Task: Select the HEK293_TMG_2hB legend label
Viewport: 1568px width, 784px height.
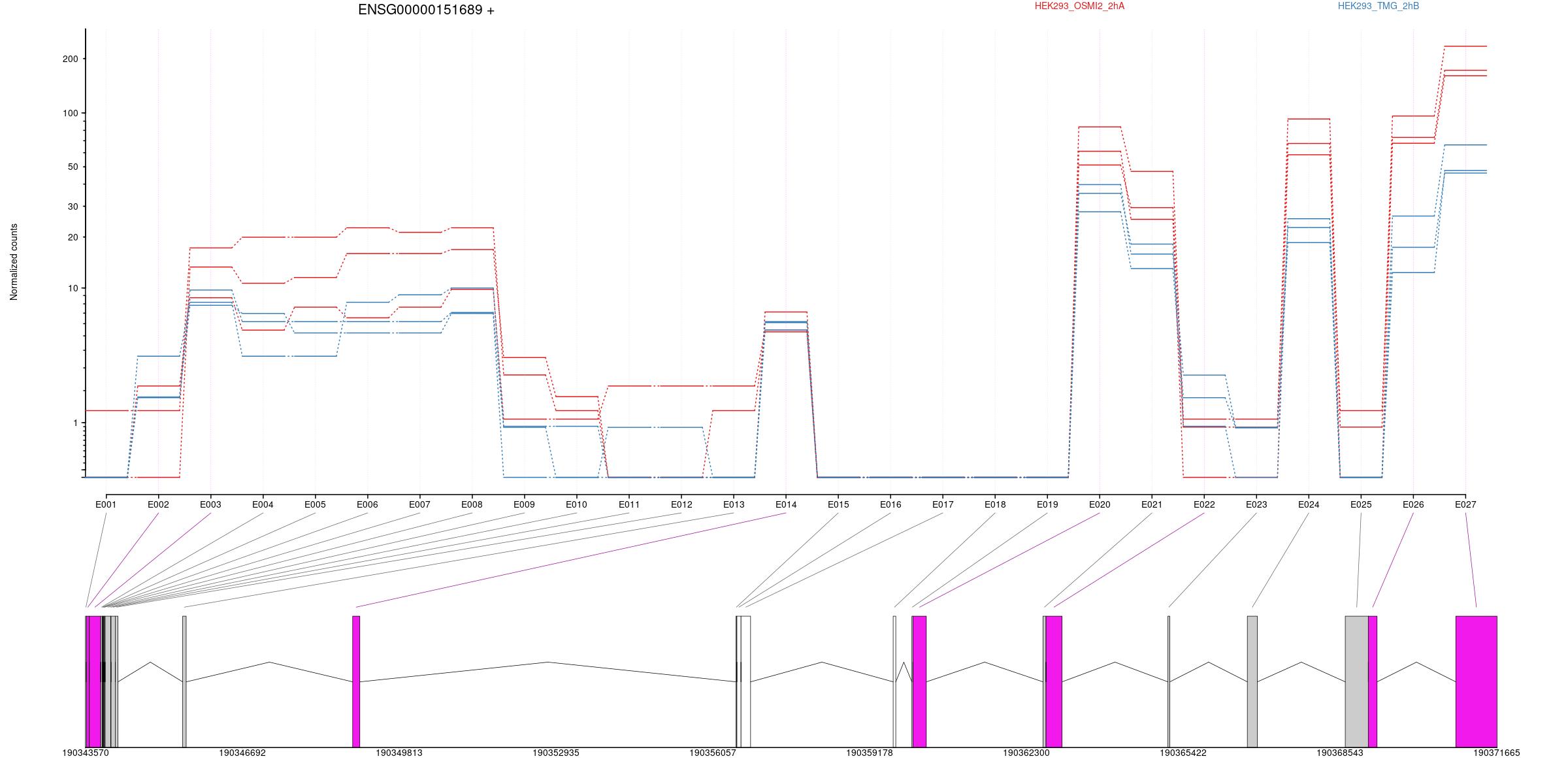Action: [x=1378, y=6]
